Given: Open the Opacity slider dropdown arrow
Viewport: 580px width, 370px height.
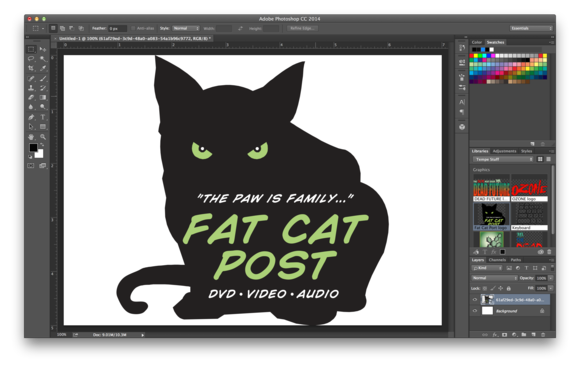Looking at the screenshot, I should 551,278.
